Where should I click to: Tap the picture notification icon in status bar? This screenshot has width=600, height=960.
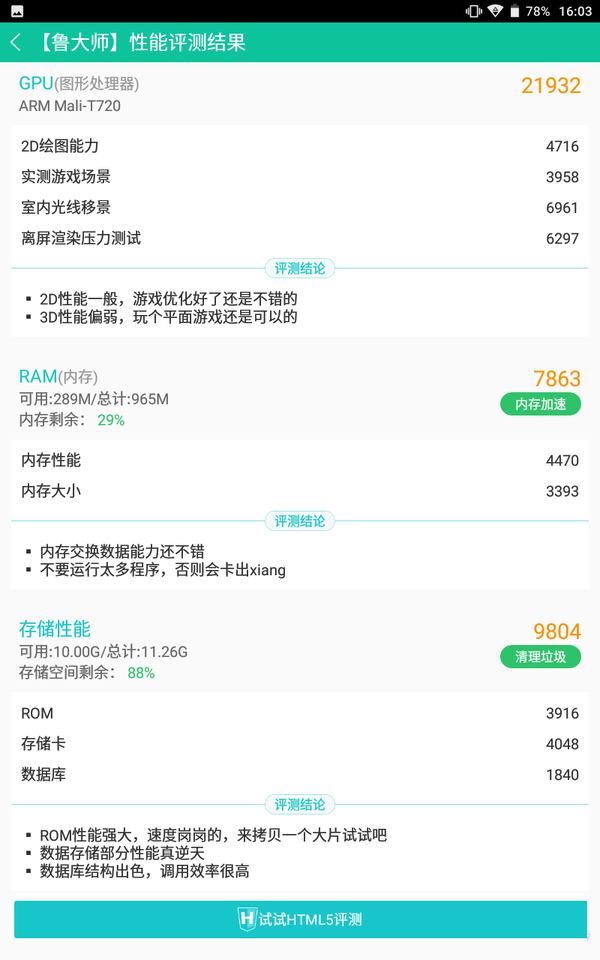point(17,11)
